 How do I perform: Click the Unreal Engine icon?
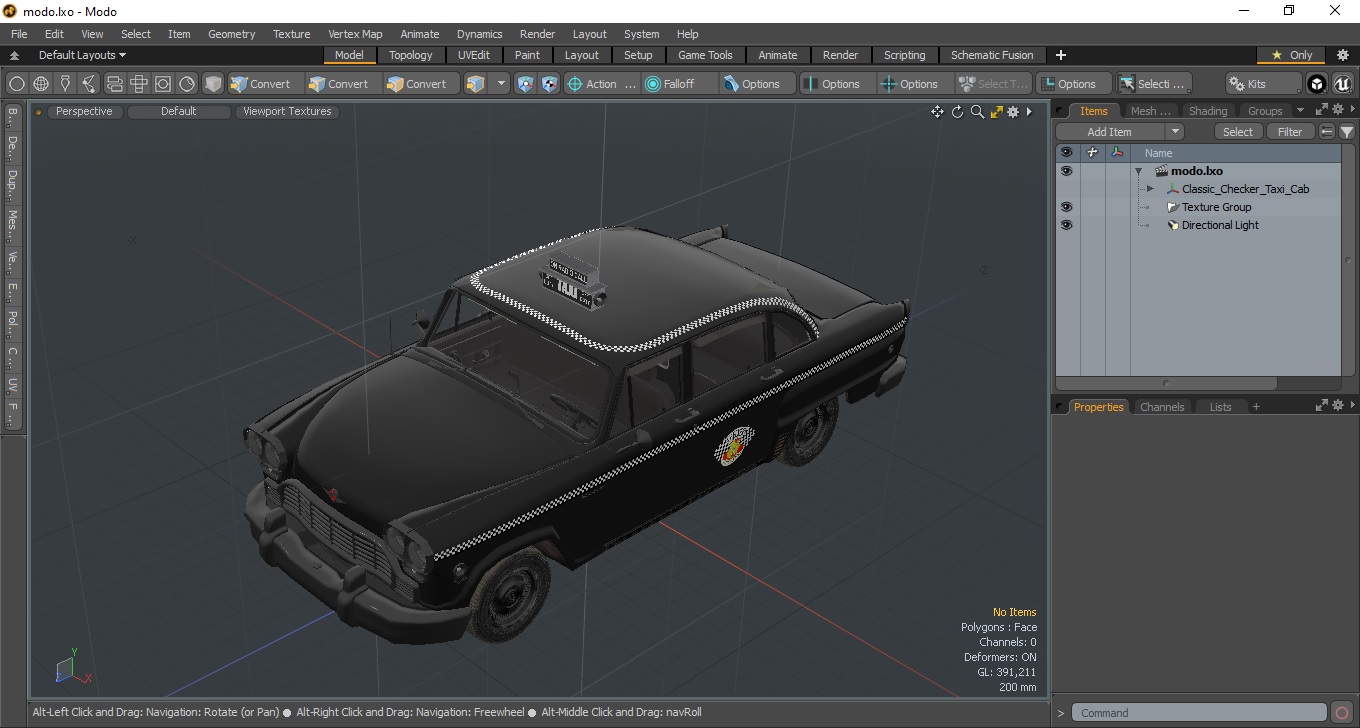[x=1342, y=84]
